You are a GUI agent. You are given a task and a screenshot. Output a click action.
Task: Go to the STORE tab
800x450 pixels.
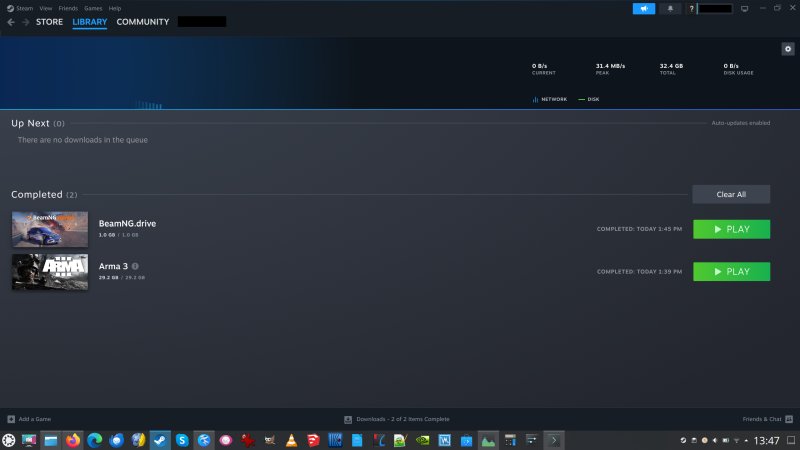(x=49, y=22)
